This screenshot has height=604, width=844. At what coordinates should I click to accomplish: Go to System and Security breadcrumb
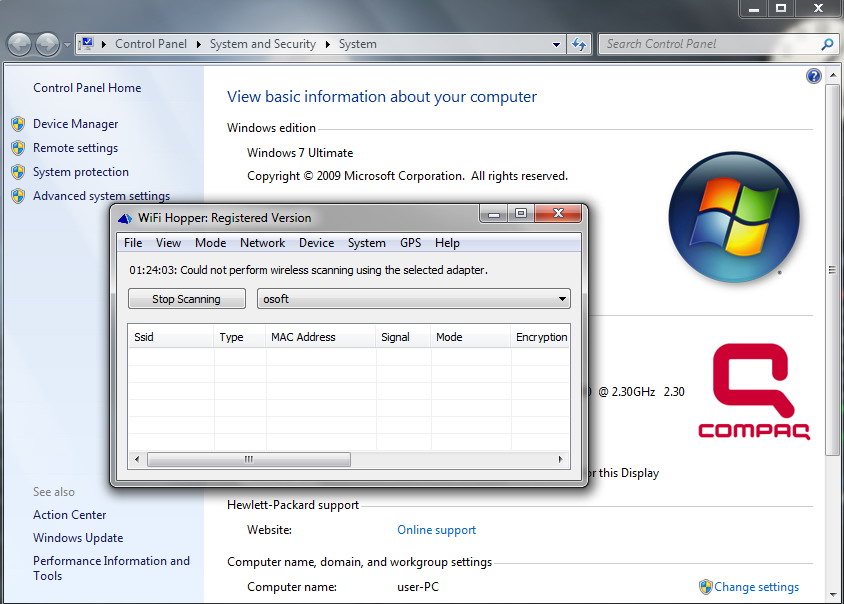tap(263, 44)
